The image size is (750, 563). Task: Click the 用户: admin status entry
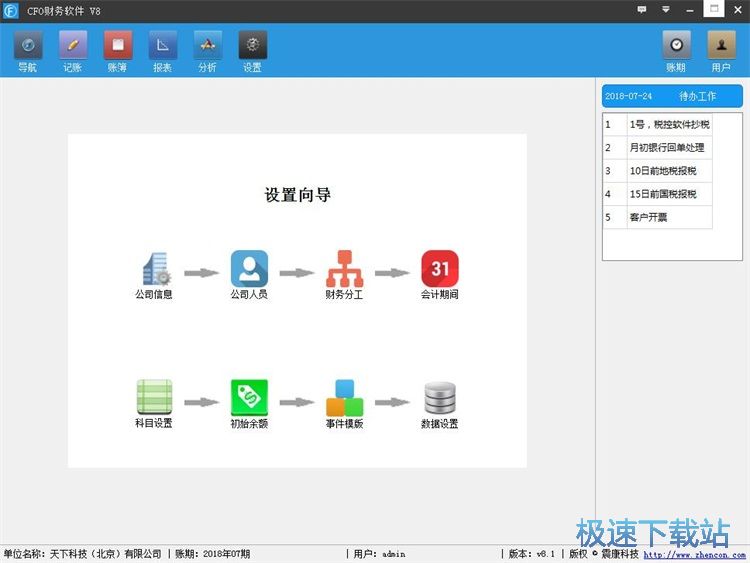coord(379,554)
